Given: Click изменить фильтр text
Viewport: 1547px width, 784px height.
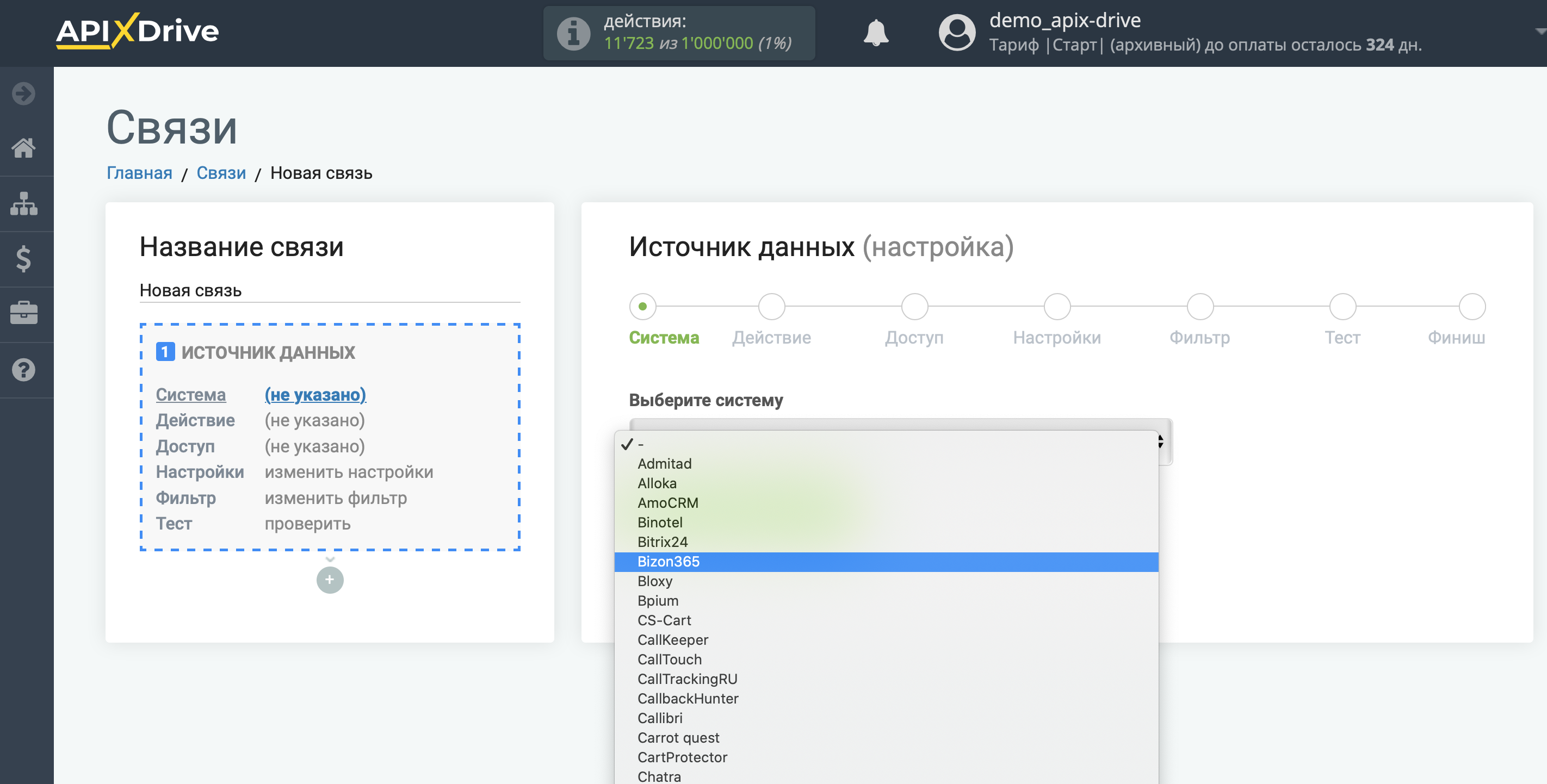Looking at the screenshot, I should [x=336, y=497].
